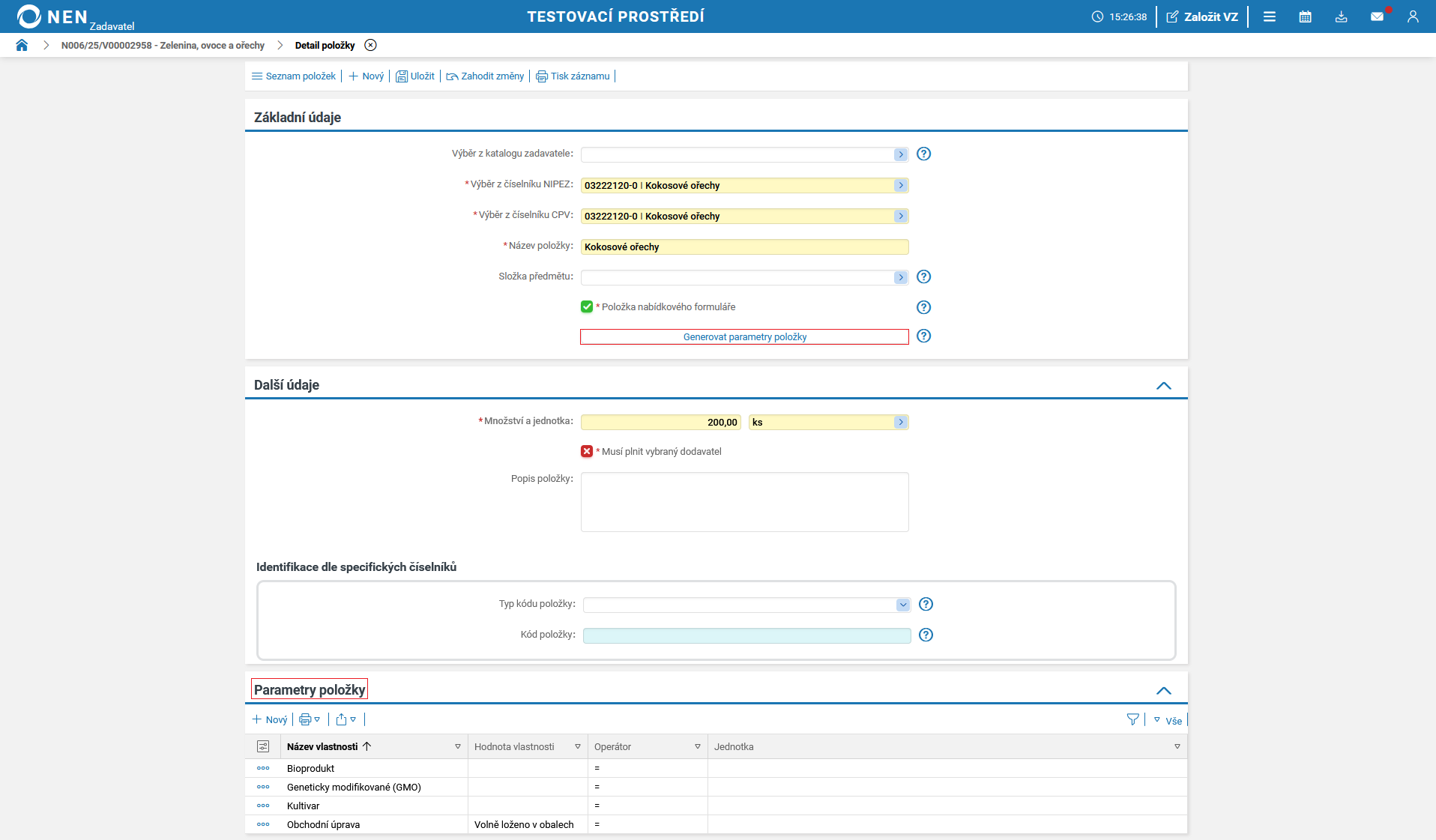Click Založit VZ button
This screenshot has width=1436, height=840.
(x=1202, y=16)
